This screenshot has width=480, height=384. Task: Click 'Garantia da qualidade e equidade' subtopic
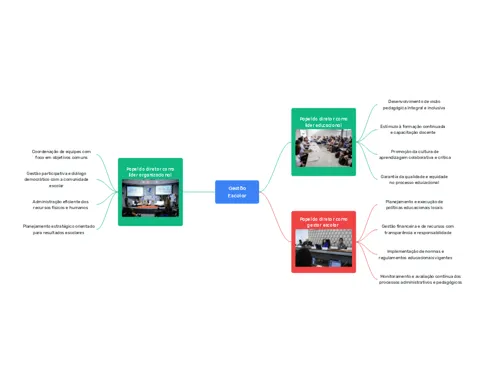pyautogui.click(x=414, y=180)
